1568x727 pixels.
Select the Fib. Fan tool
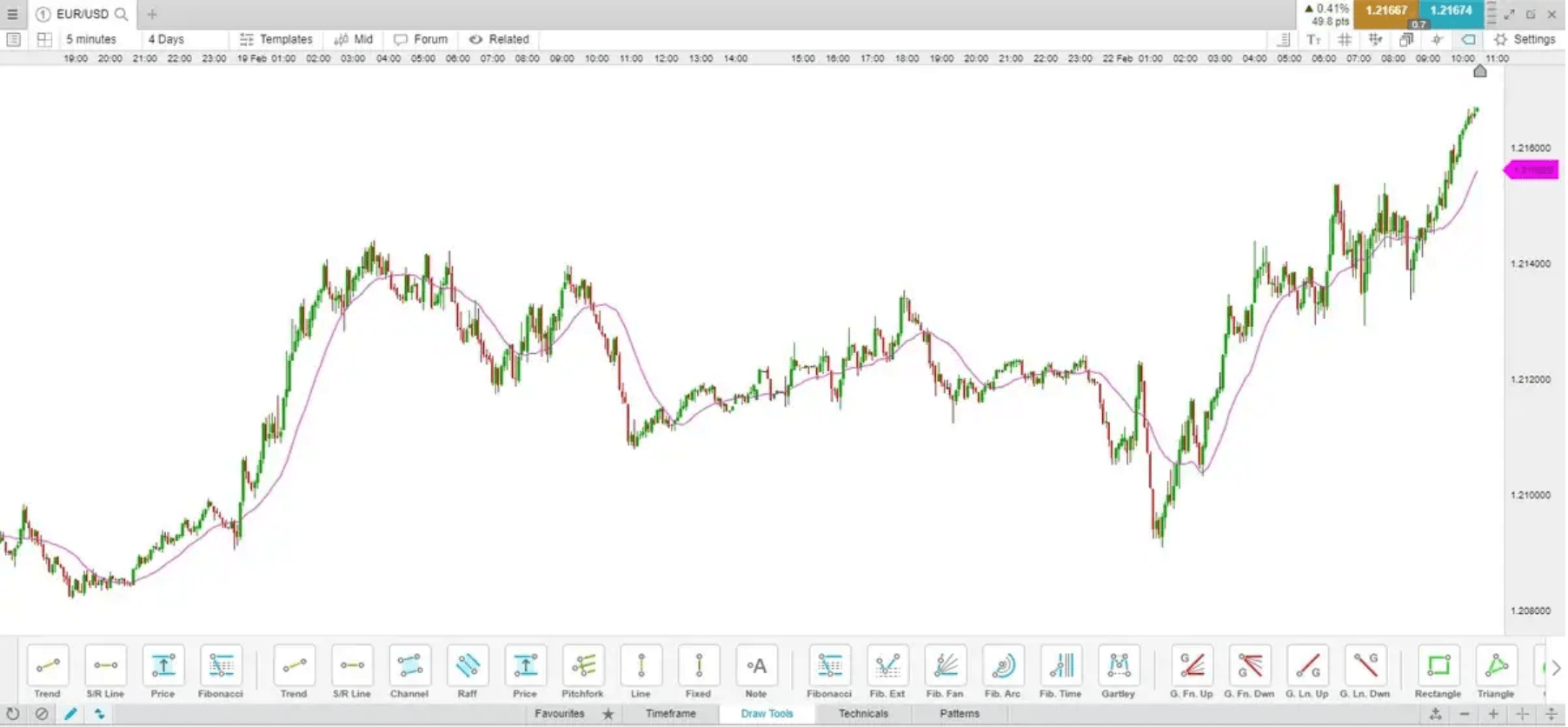(x=945, y=667)
